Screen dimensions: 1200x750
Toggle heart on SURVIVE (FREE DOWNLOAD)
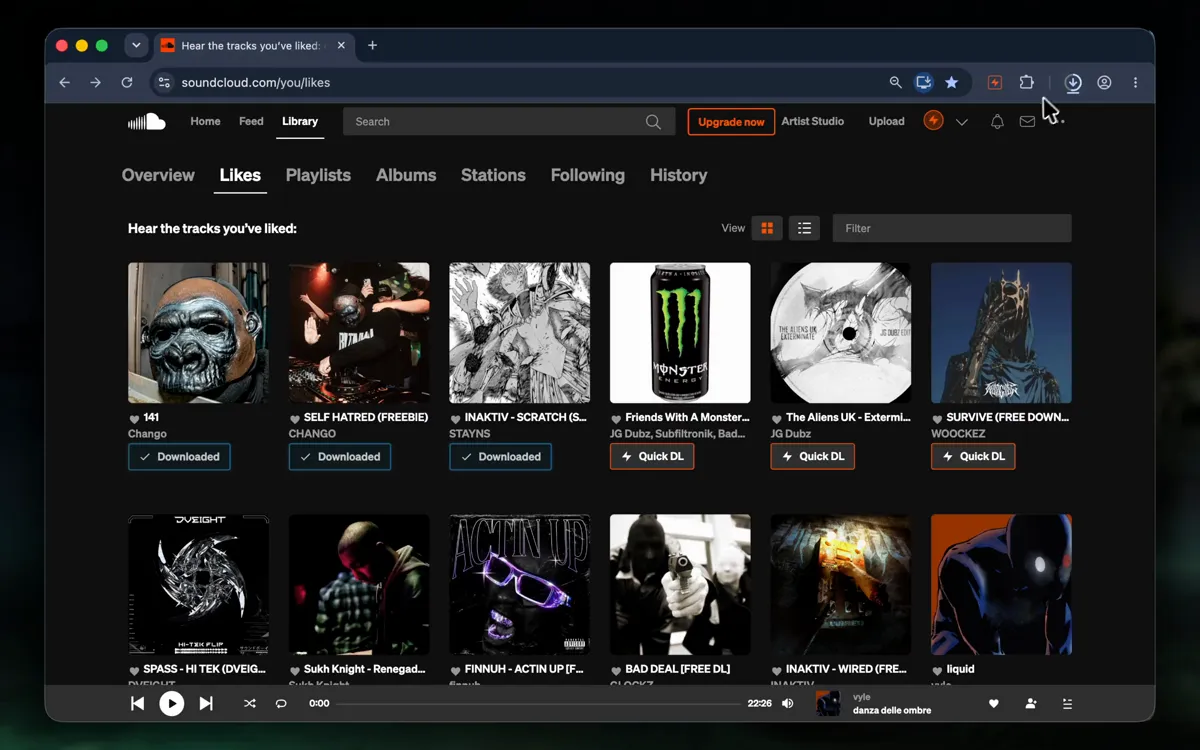tap(938, 418)
